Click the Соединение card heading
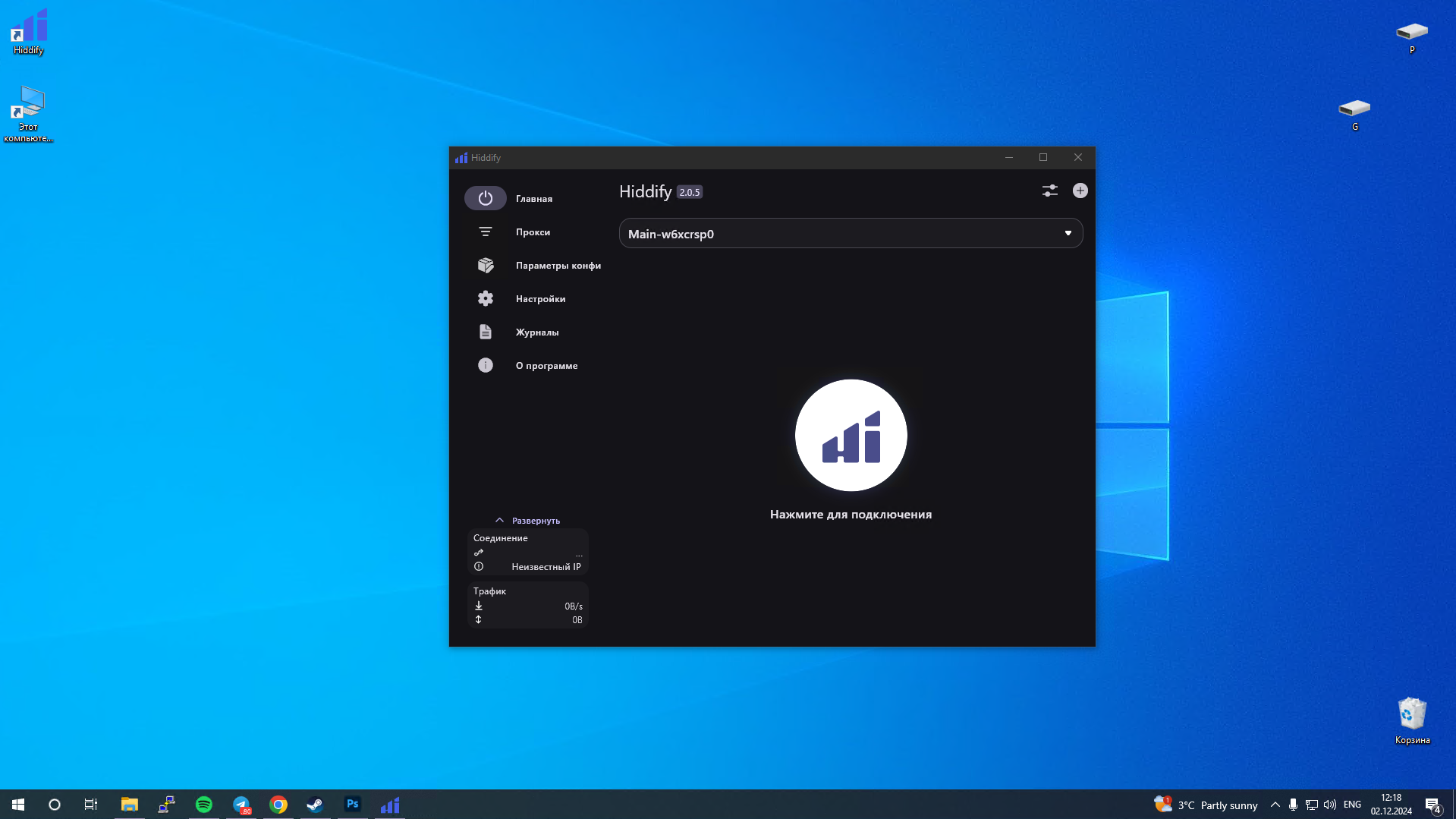The width and height of the screenshot is (1456, 819). (500, 538)
